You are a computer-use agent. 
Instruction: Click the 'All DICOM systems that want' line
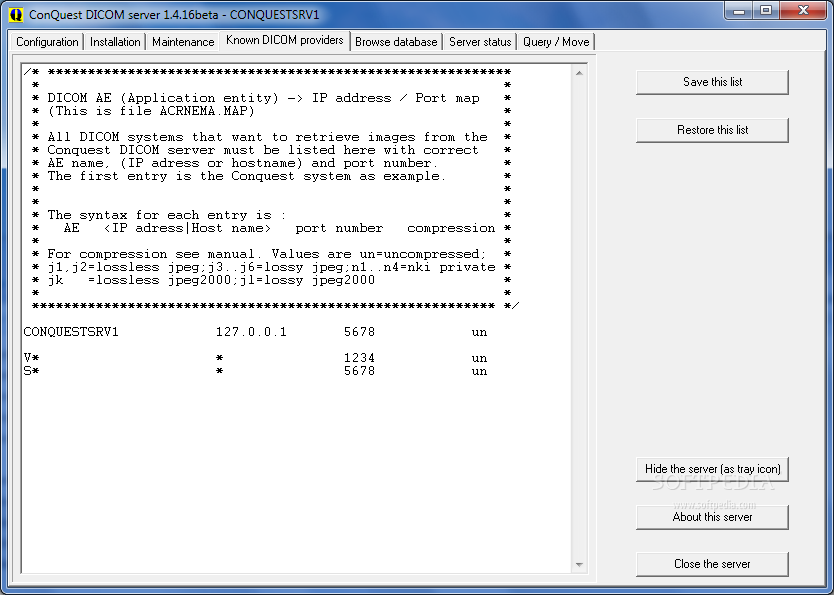coord(268,137)
